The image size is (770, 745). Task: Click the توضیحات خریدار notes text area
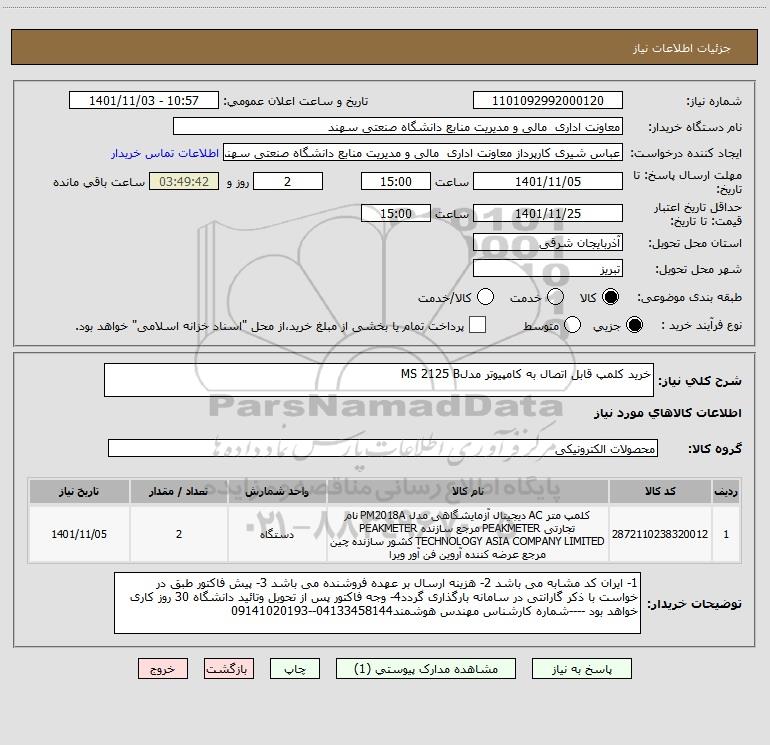coord(377,603)
